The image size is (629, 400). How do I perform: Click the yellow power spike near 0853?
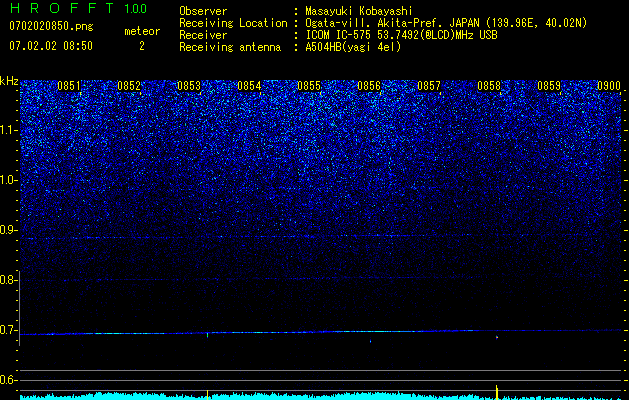pos(207,394)
